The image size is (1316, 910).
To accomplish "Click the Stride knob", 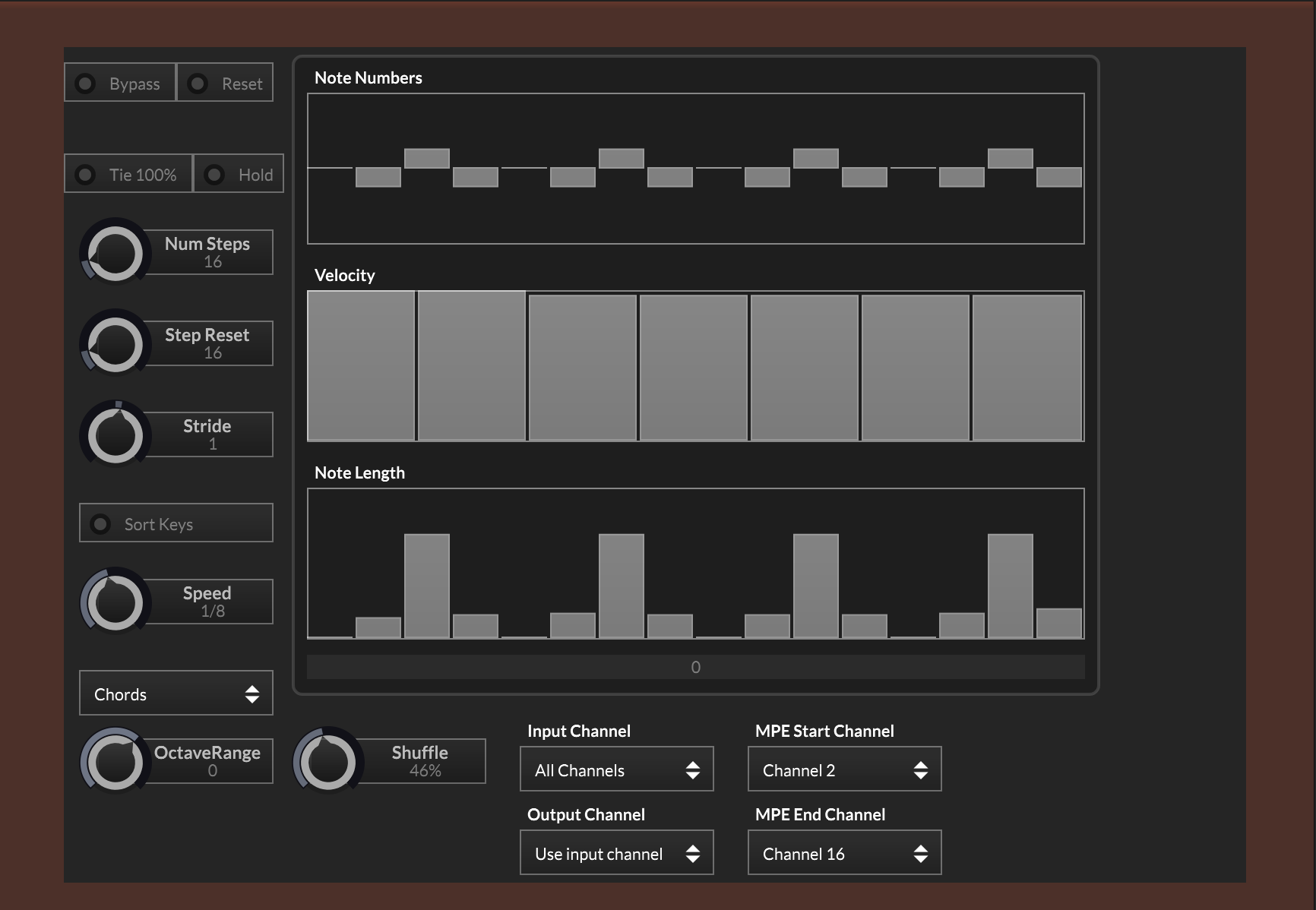I will click(115, 435).
